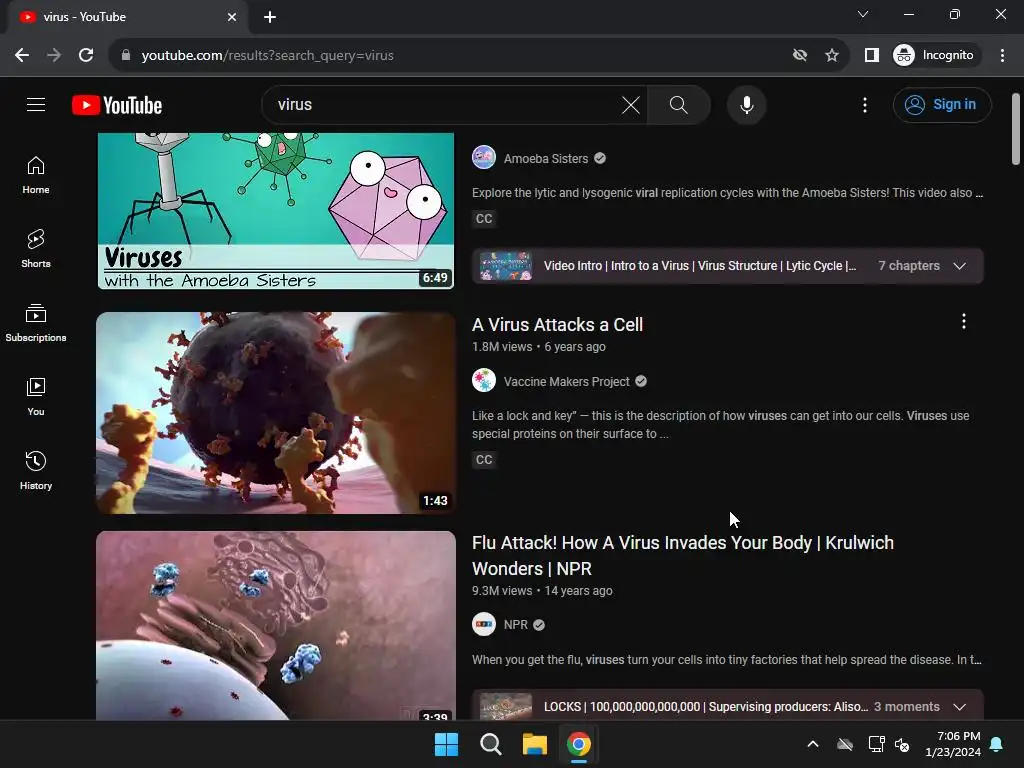This screenshot has height=768, width=1024.
Task: Open the YouTube hamburger guide menu
Action: click(x=36, y=104)
